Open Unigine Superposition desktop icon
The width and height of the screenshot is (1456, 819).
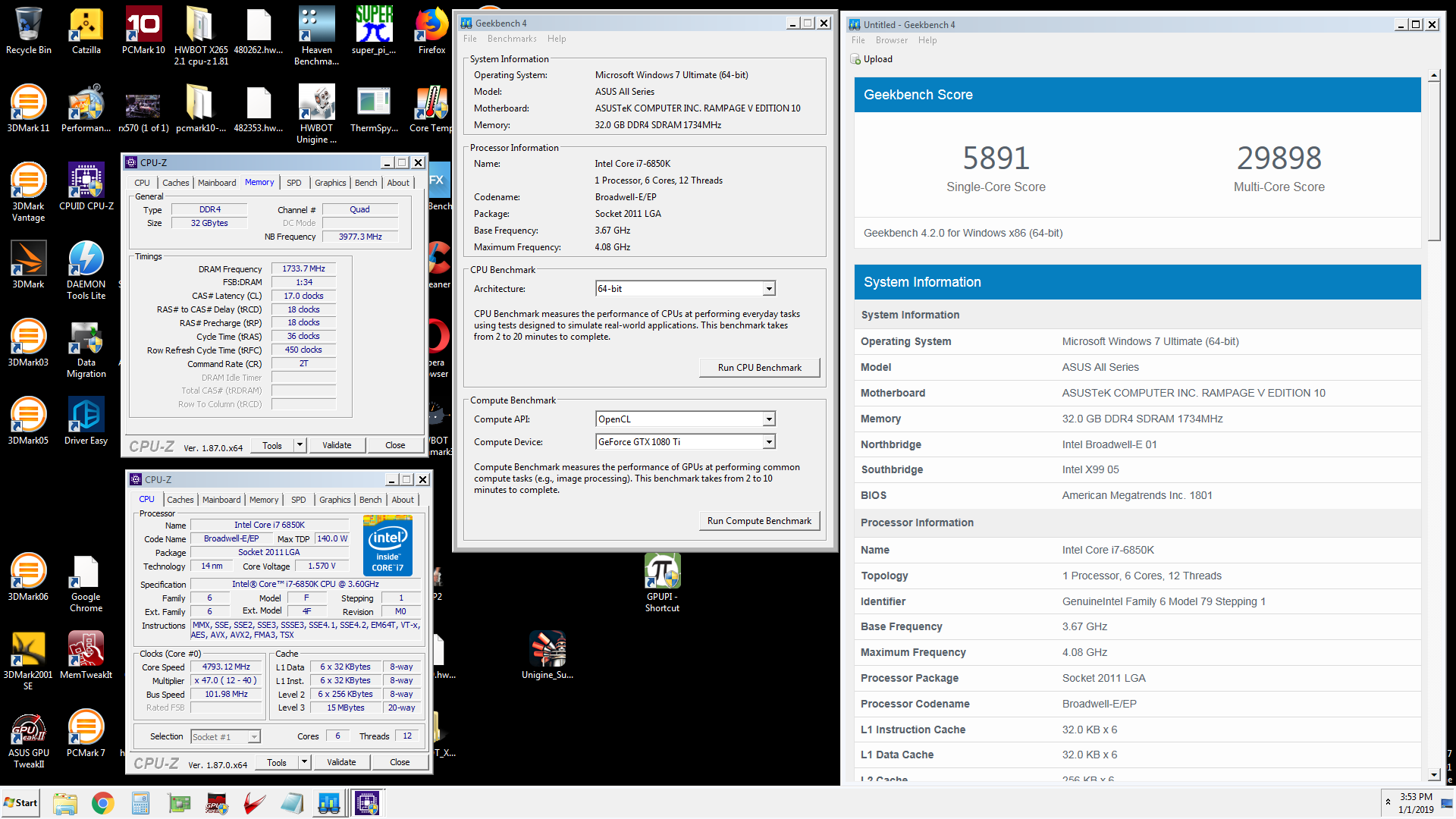click(547, 655)
